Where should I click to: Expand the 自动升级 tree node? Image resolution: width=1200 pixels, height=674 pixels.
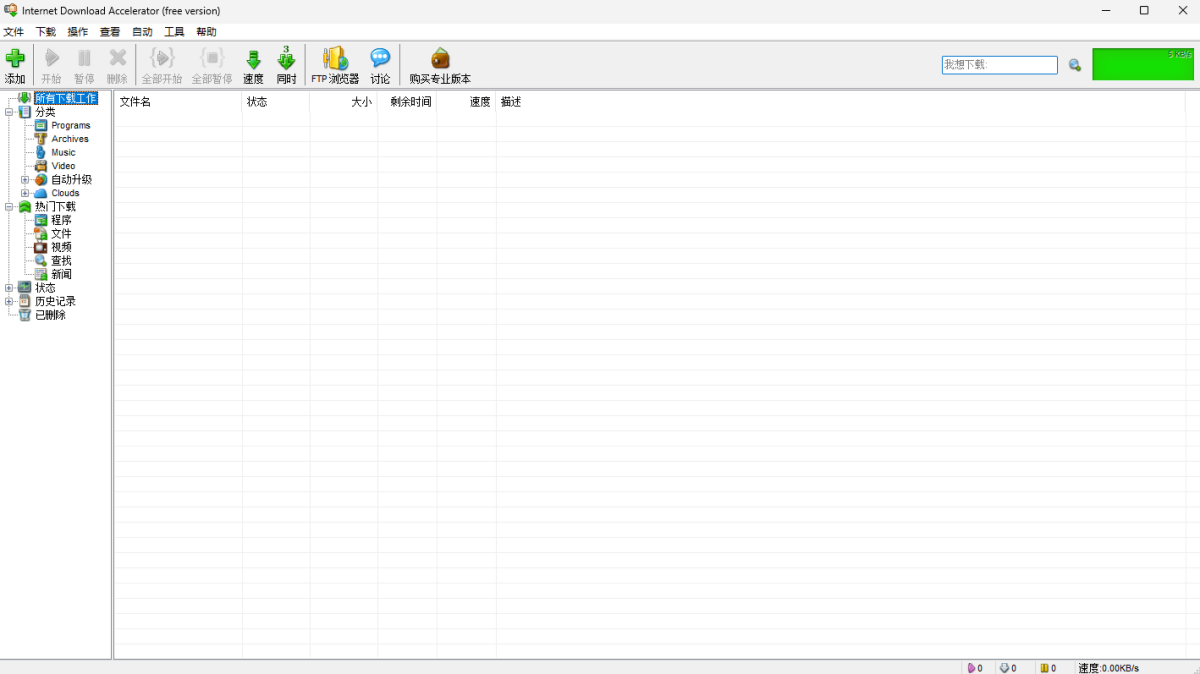coord(25,180)
